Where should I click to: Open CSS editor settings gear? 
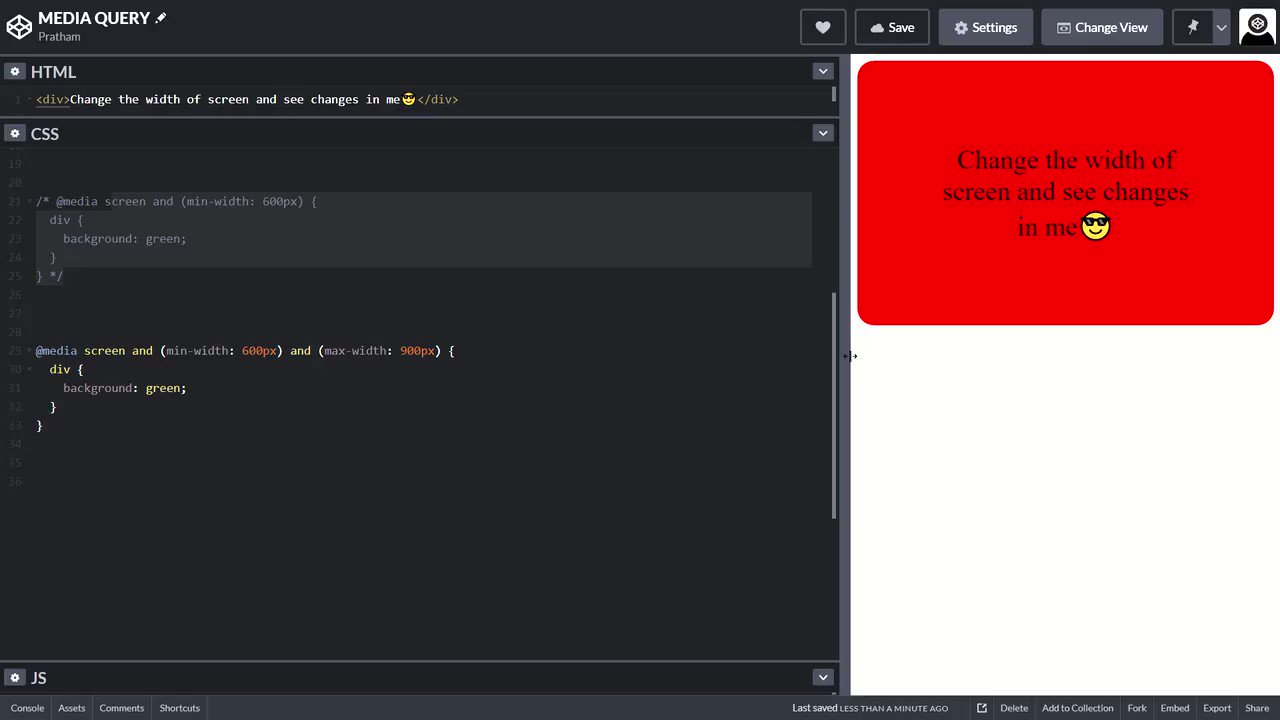click(15, 133)
